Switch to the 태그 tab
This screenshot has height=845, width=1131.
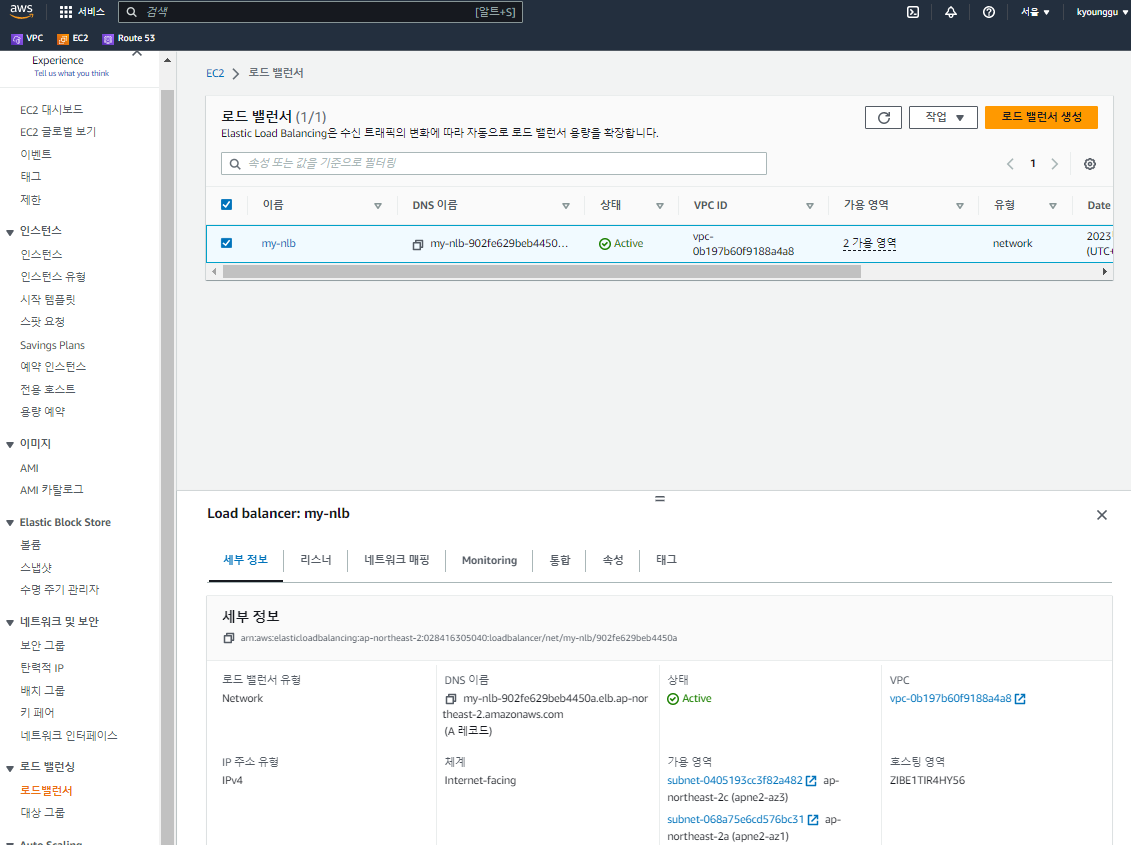pos(666,560)
